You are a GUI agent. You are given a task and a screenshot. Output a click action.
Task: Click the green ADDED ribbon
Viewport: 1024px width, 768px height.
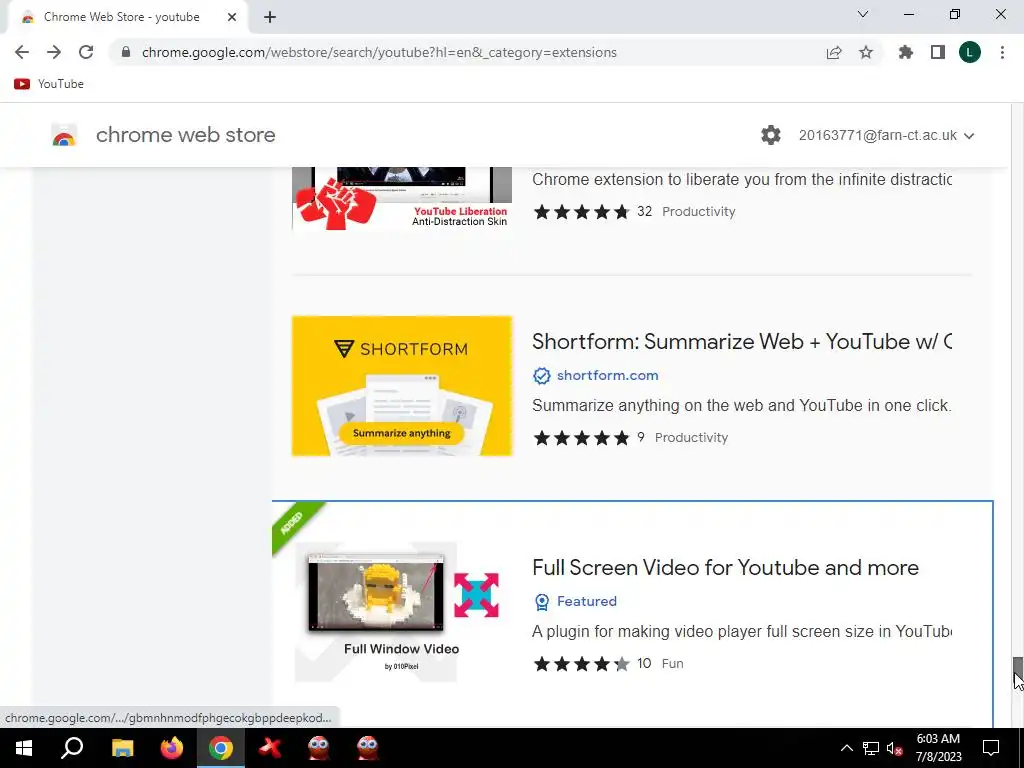pyautogui.click(x=294, y=524)
